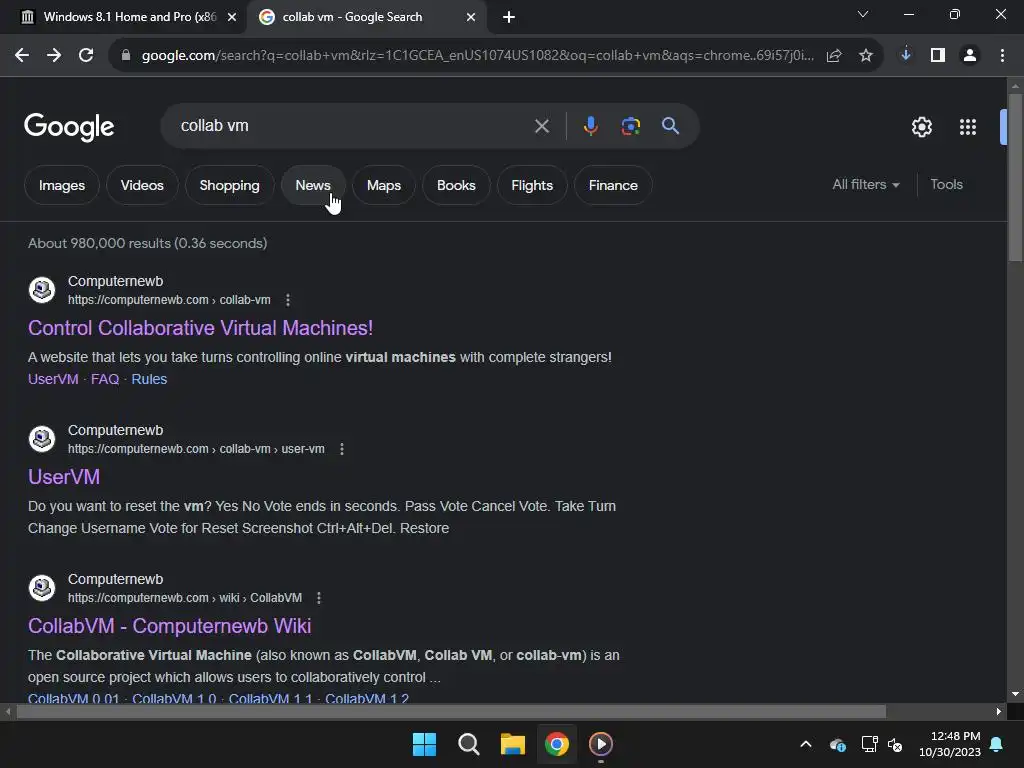Click the horizontal scrollbar thumb
This screenshot has width=1024, height=768.
(x=451, y=711)
